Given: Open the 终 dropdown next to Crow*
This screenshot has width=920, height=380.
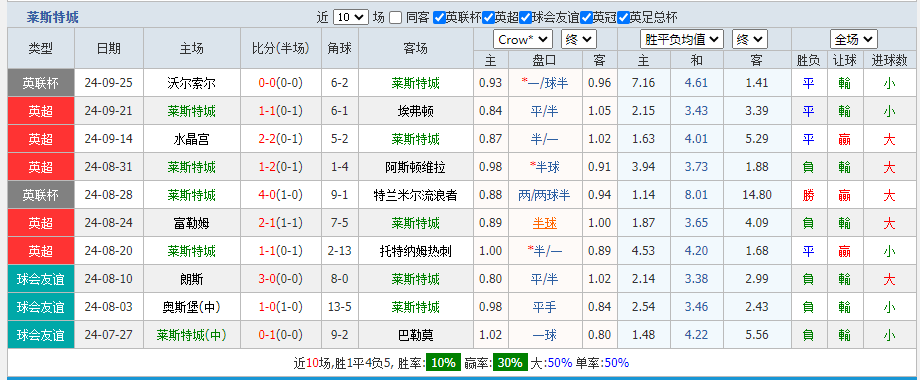Looking at the screenshot, I should click(579, 40).
